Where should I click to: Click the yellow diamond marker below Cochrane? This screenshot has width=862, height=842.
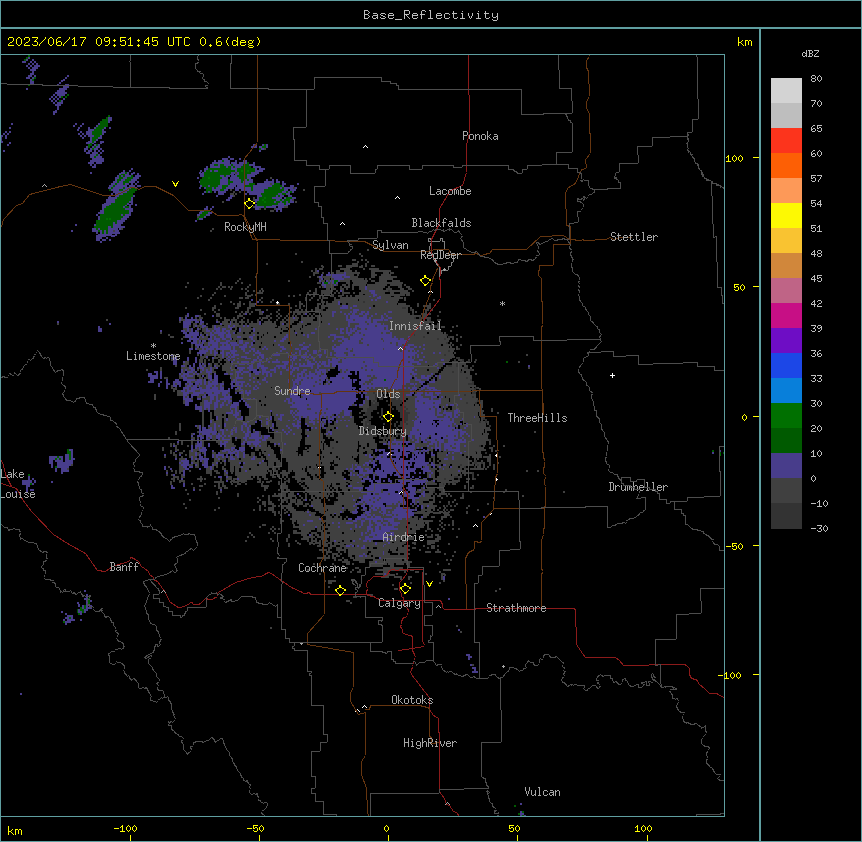[340, 590]
